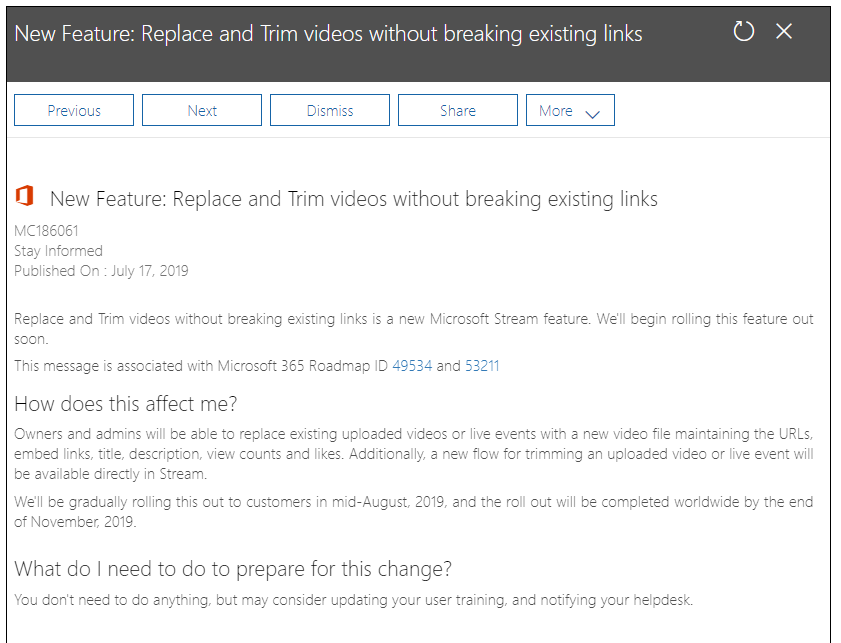Dismiss this New Feature message
The image size is (841, 643).
329,110
